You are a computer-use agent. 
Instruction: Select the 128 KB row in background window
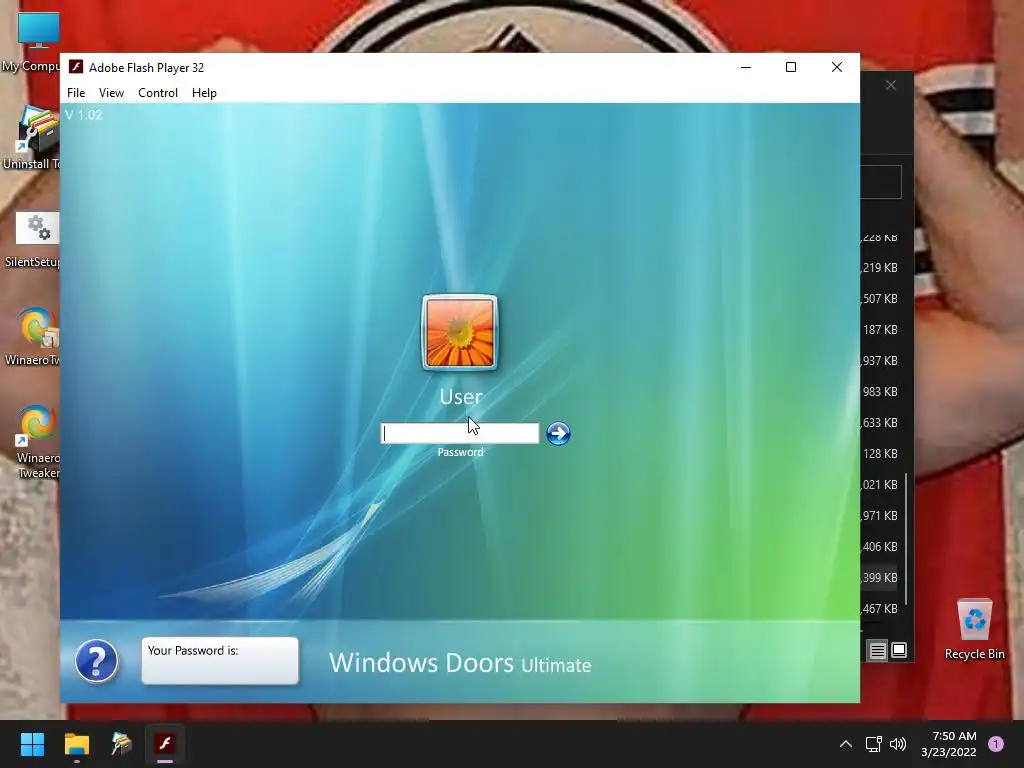pyautogui.click(x=880, y=454)
